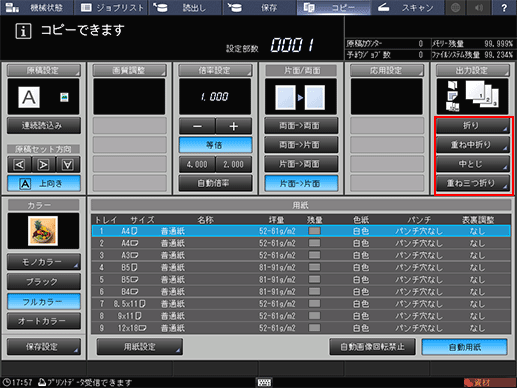Choose the 2.000 magnification preset
Image resolution: width=517 pixels, height=388 pixels.
(x=234, y=164)
